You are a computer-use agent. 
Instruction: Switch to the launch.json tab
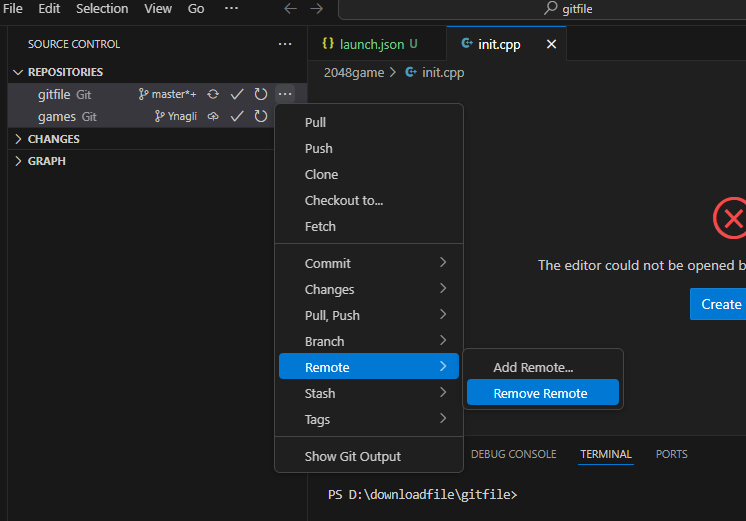pos(377,44)
